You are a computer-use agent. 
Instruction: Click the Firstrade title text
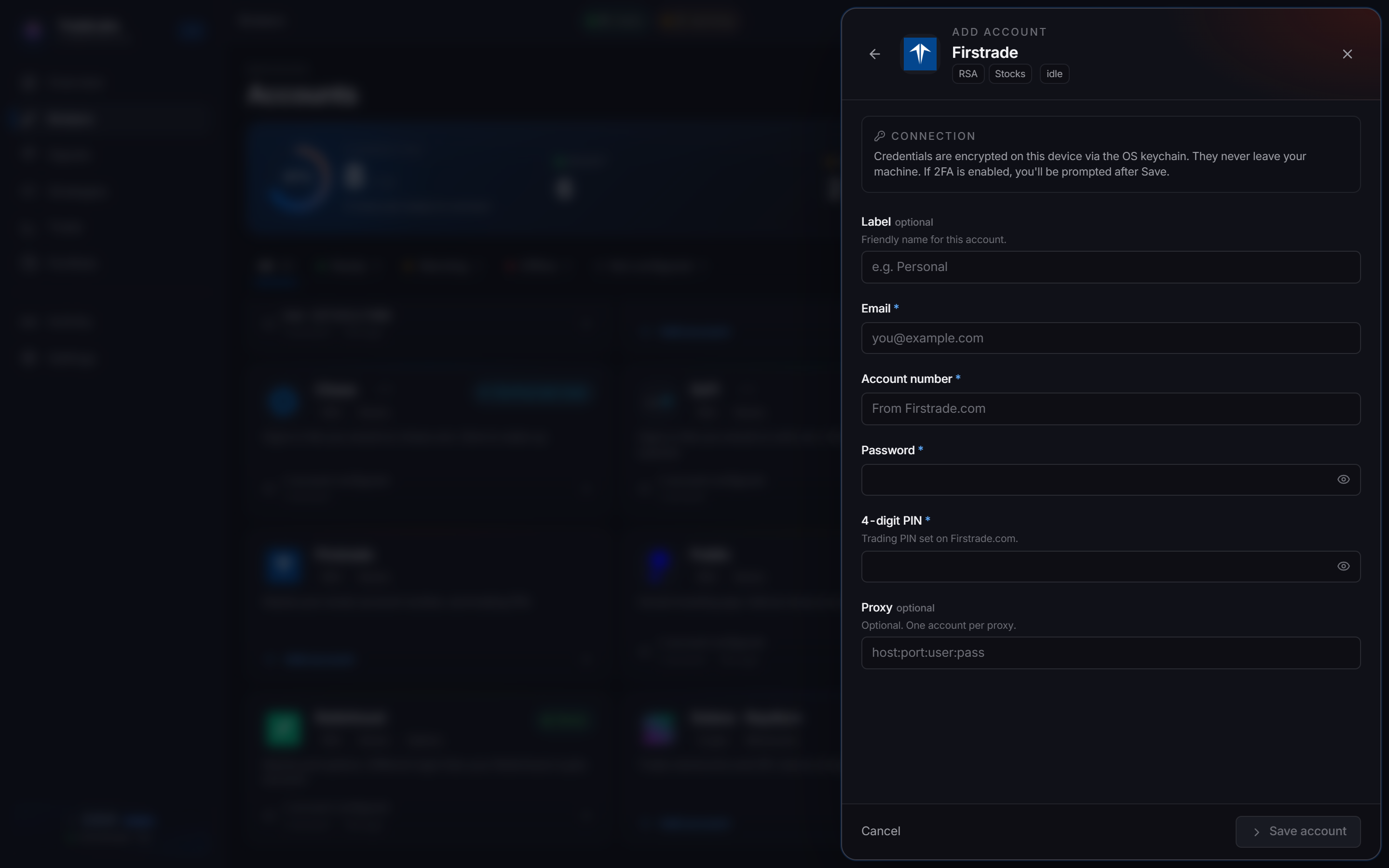click(985, 53)
